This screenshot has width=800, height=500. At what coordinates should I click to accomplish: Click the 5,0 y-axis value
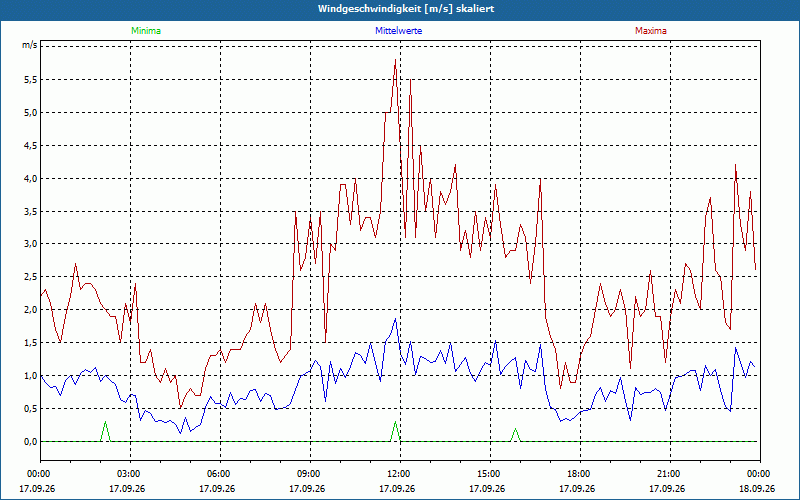31,113
